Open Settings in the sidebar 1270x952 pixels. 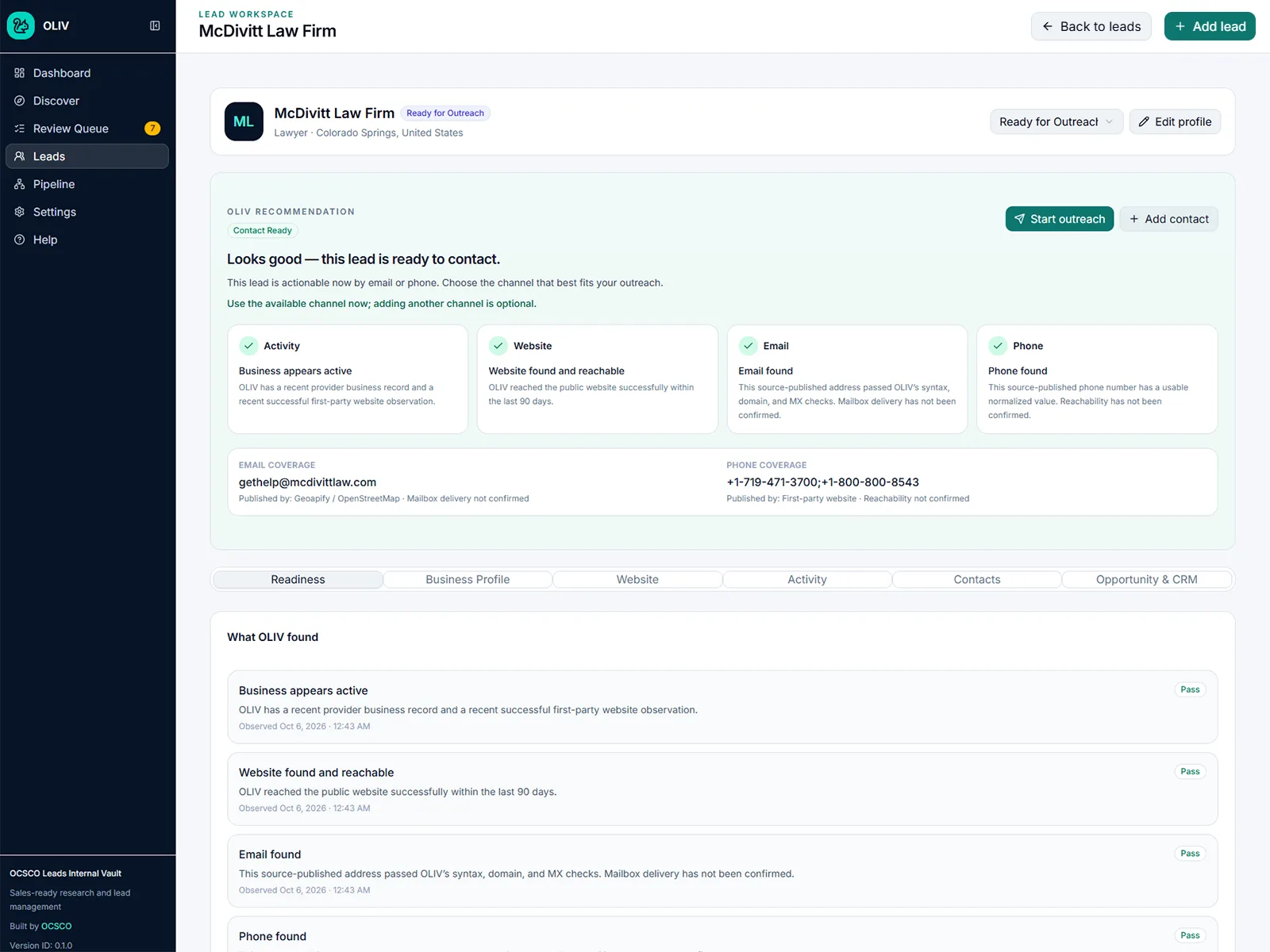[87, 212]
